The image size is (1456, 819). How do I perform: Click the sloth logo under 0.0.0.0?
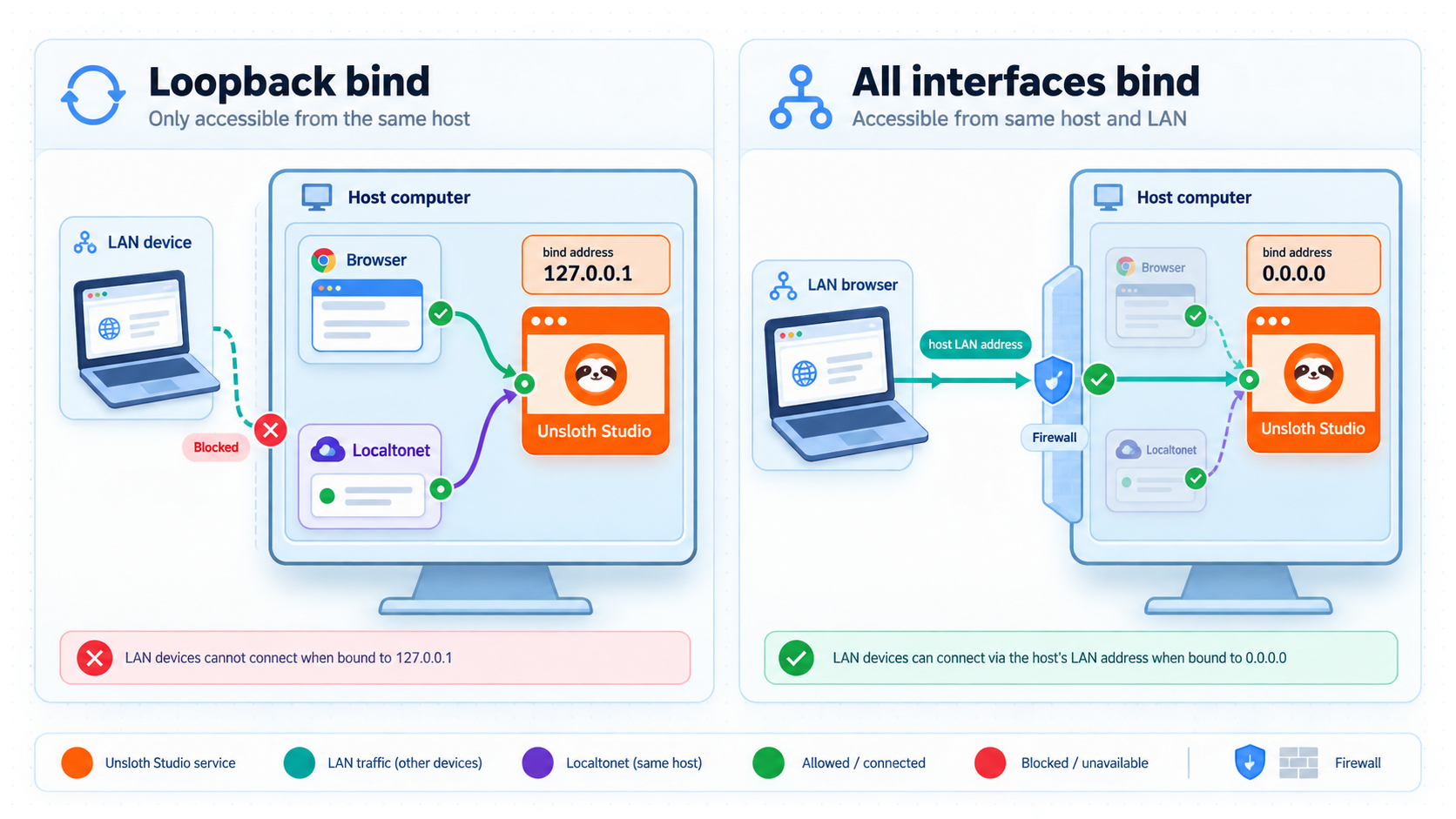[x=1313, y=373]
